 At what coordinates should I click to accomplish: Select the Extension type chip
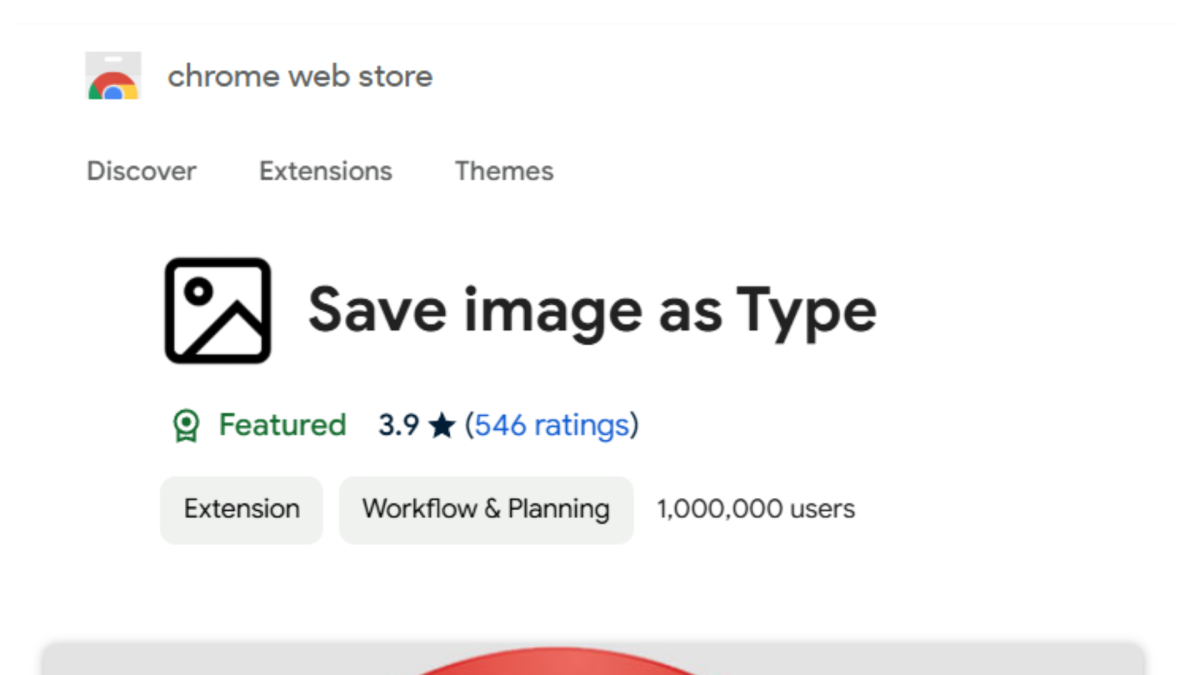tap(241, 509)
